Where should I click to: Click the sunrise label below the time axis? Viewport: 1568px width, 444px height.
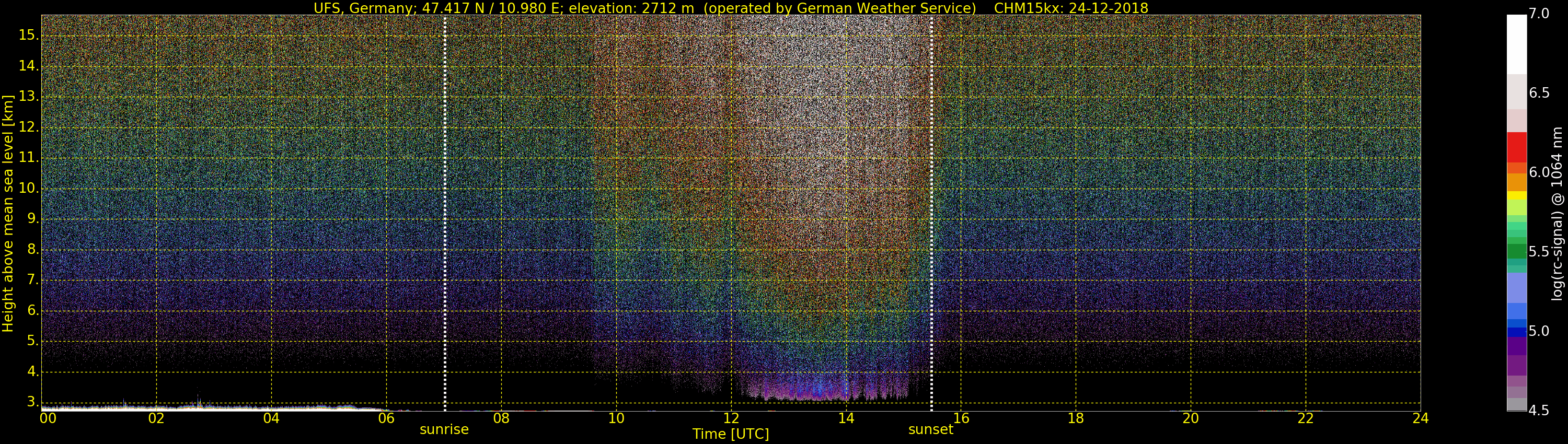click(444, 429)
